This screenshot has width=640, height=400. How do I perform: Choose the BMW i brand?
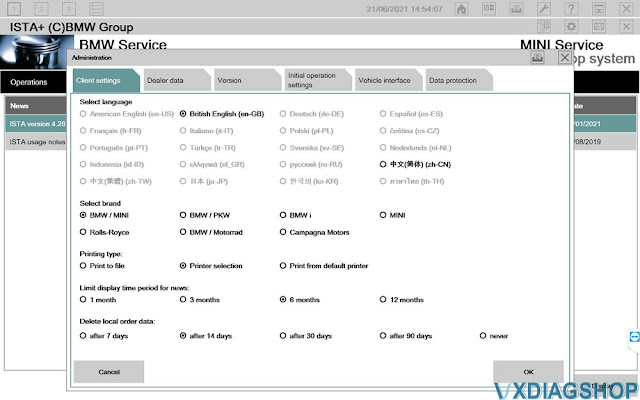(296, 215)
